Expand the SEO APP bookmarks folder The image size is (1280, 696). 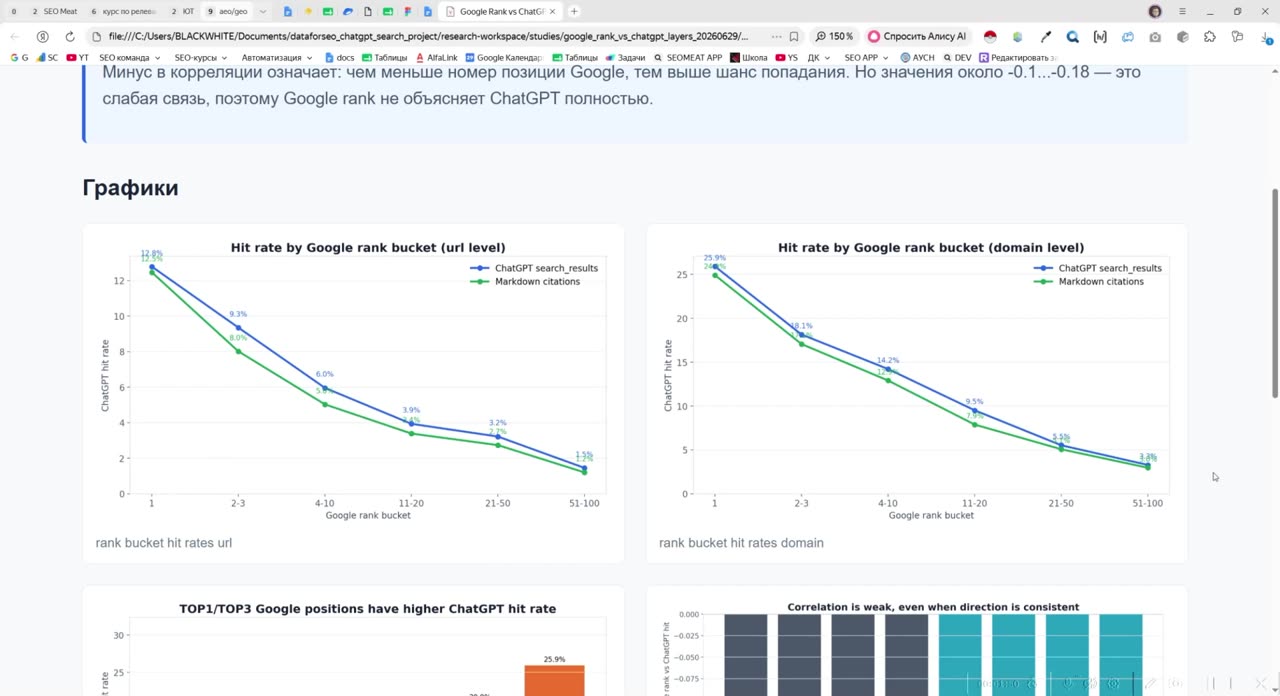click(866, 58)
